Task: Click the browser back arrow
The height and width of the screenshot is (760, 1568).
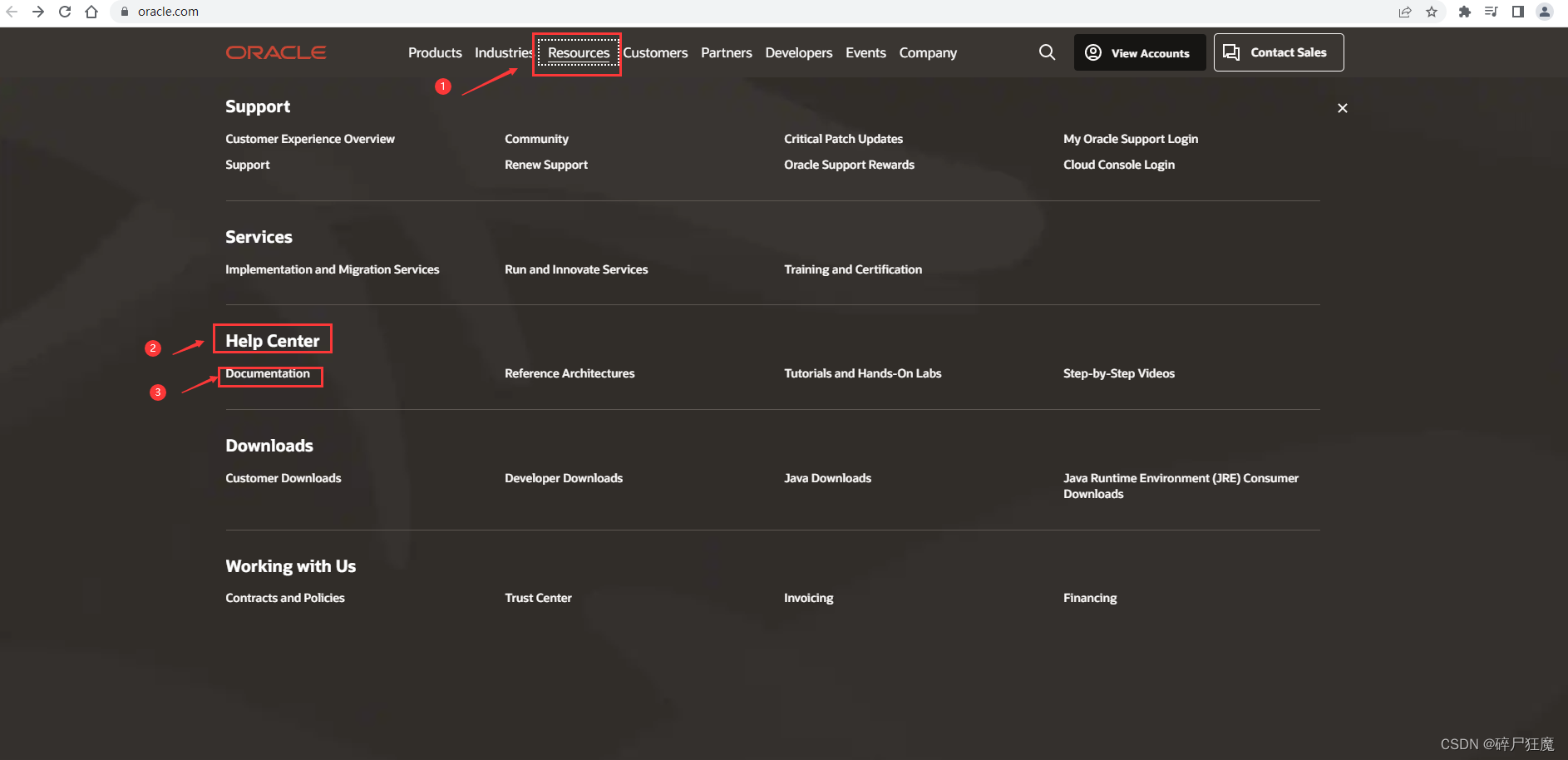Action: (x=12, y=12)
